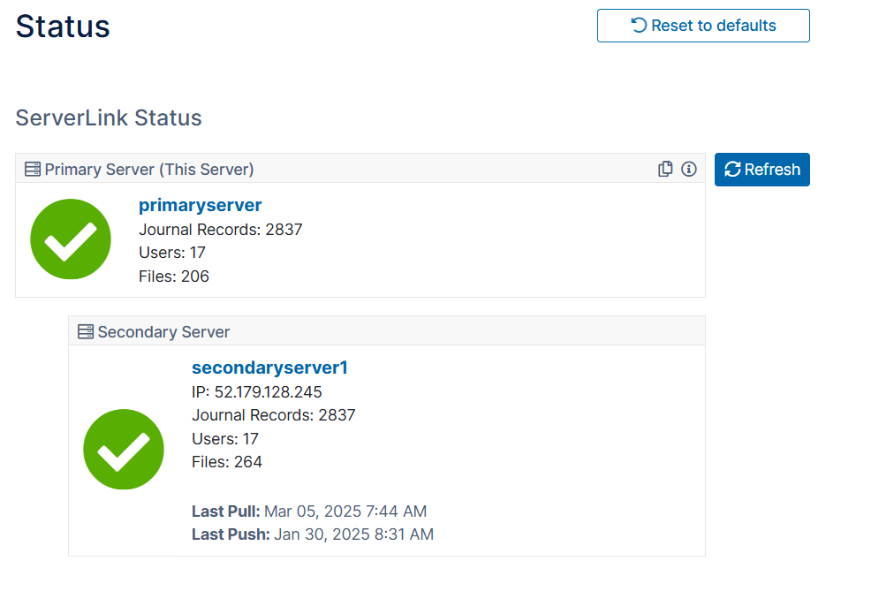Click the info icon in Primary Server header
The width and height of the screenshot is (894, 595).
[x=688, y=169]
